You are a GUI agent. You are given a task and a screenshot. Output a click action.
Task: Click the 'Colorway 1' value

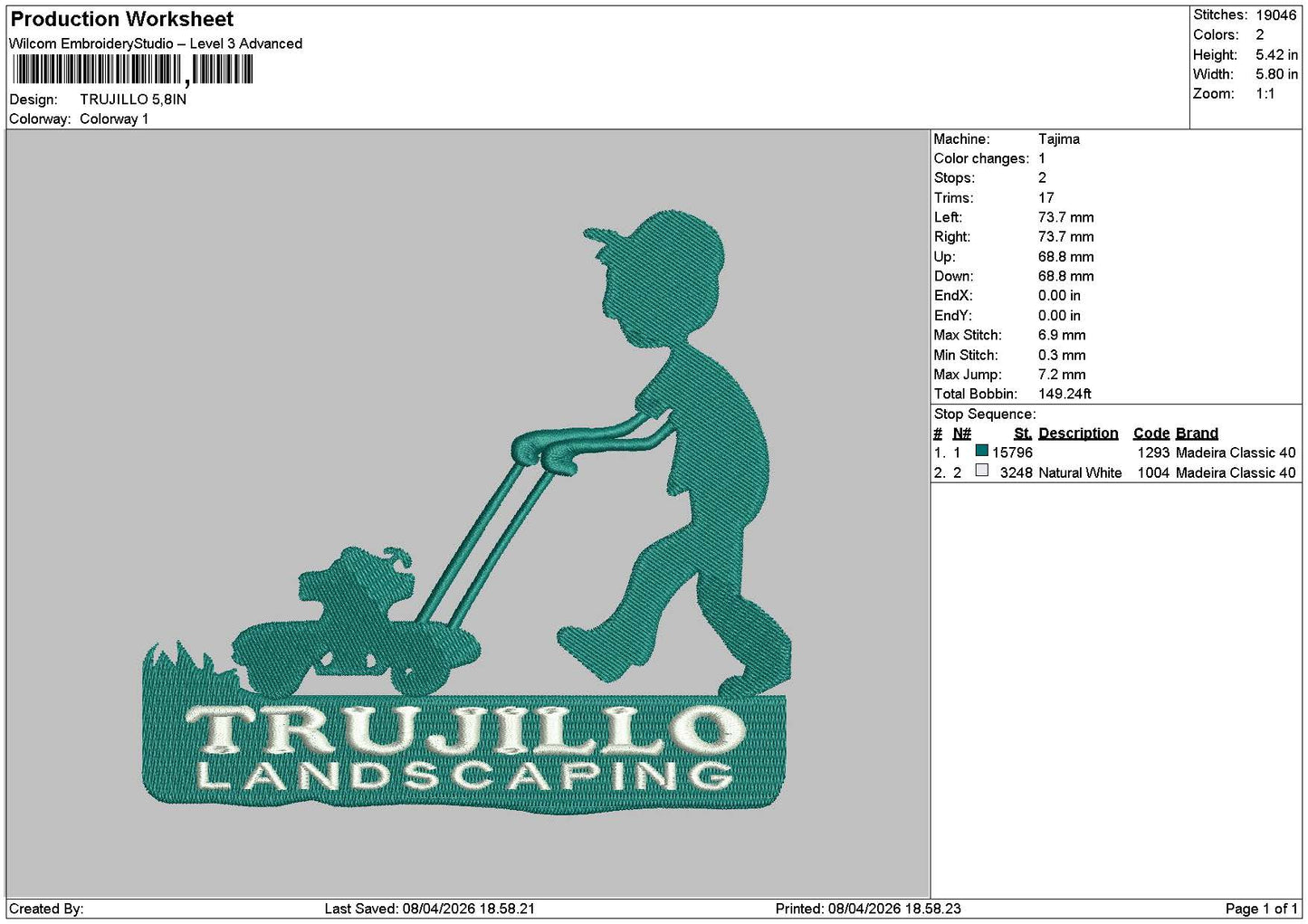click(x=114, y=119)
